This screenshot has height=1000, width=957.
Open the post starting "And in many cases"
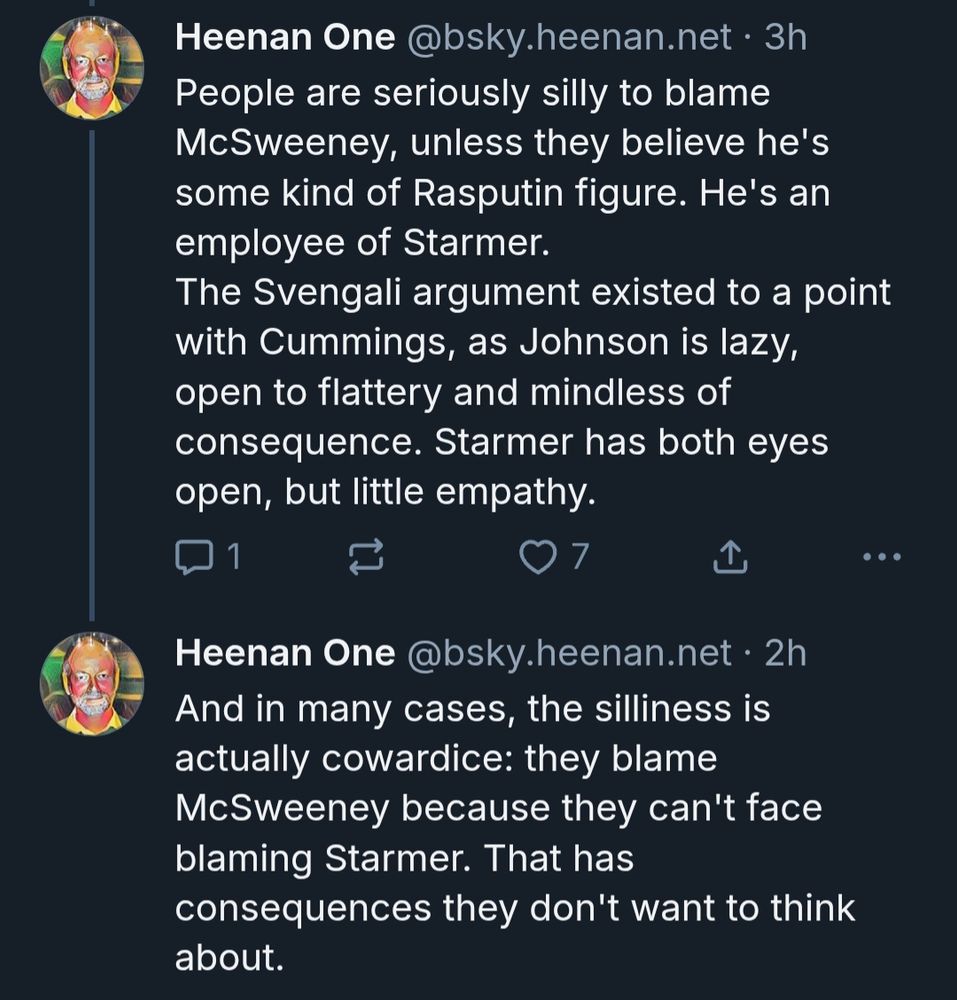472,709
